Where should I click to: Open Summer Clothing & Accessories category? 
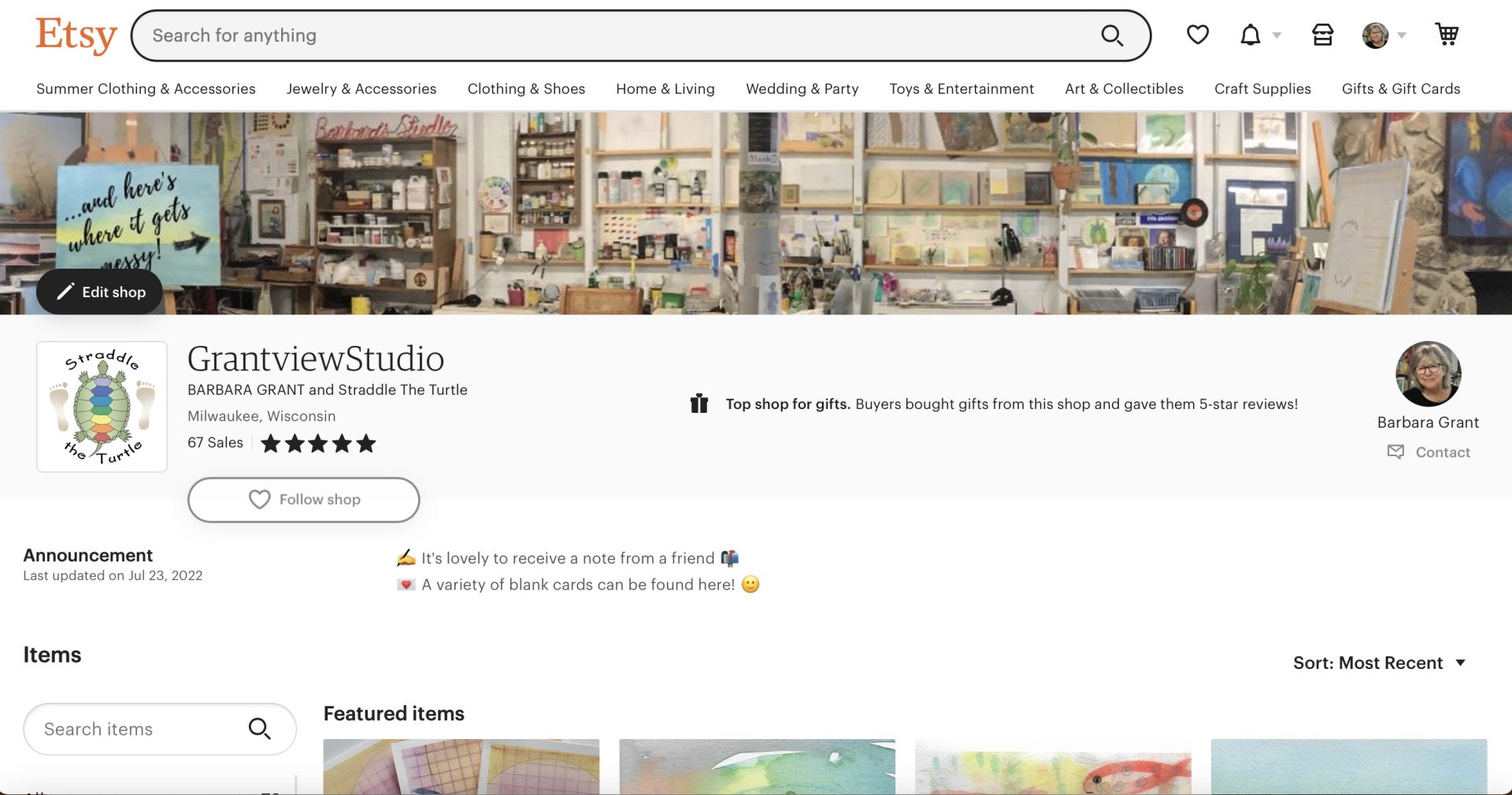(146, 89)
